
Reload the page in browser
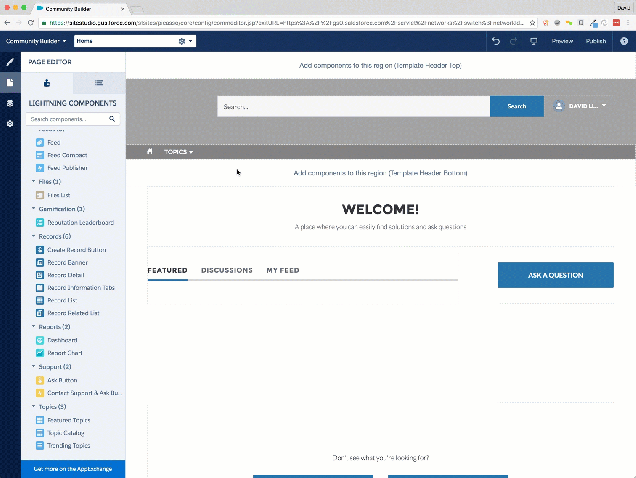[x=31, y=23]
